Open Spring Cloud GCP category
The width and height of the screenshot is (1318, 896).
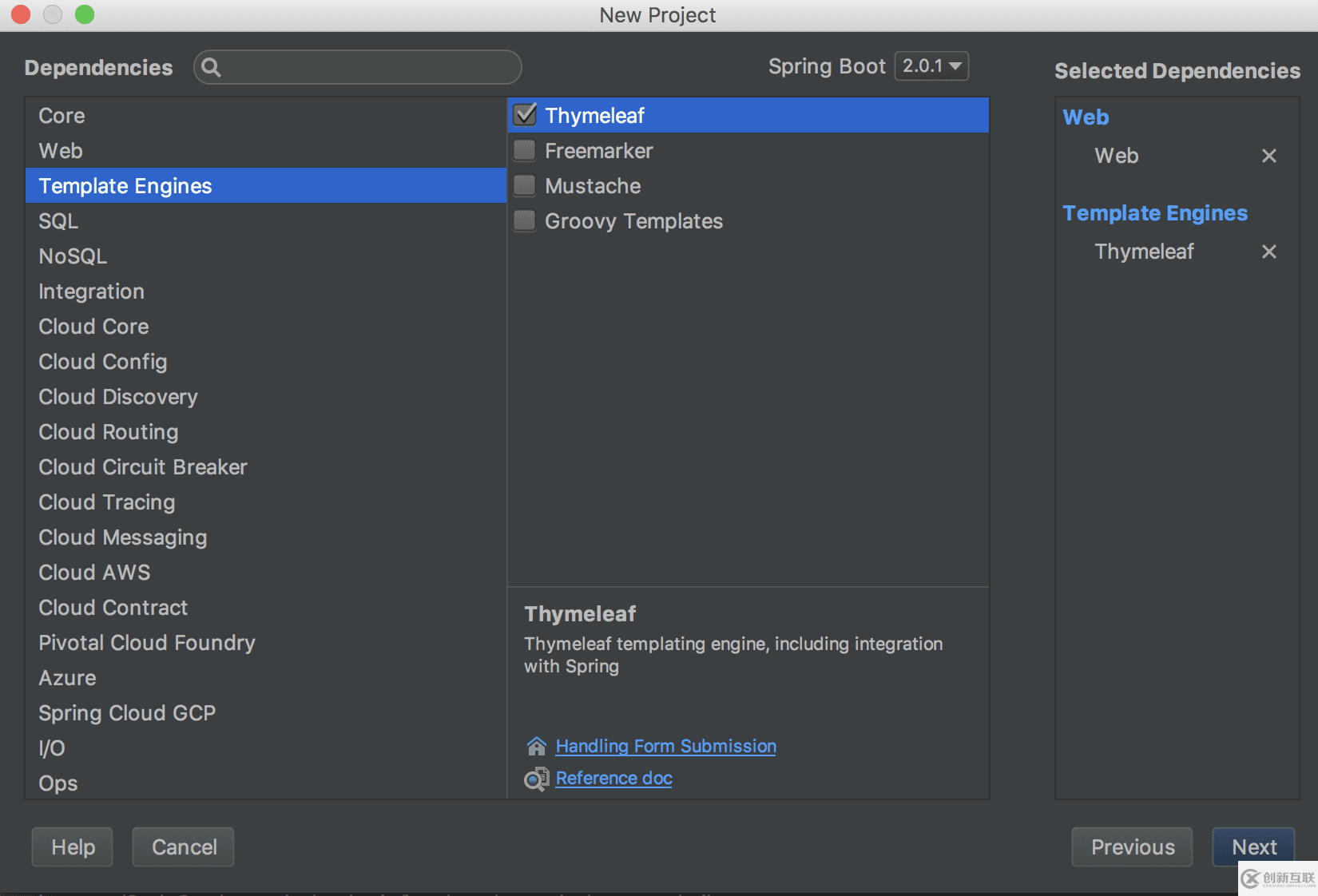(x=266, y=713)
